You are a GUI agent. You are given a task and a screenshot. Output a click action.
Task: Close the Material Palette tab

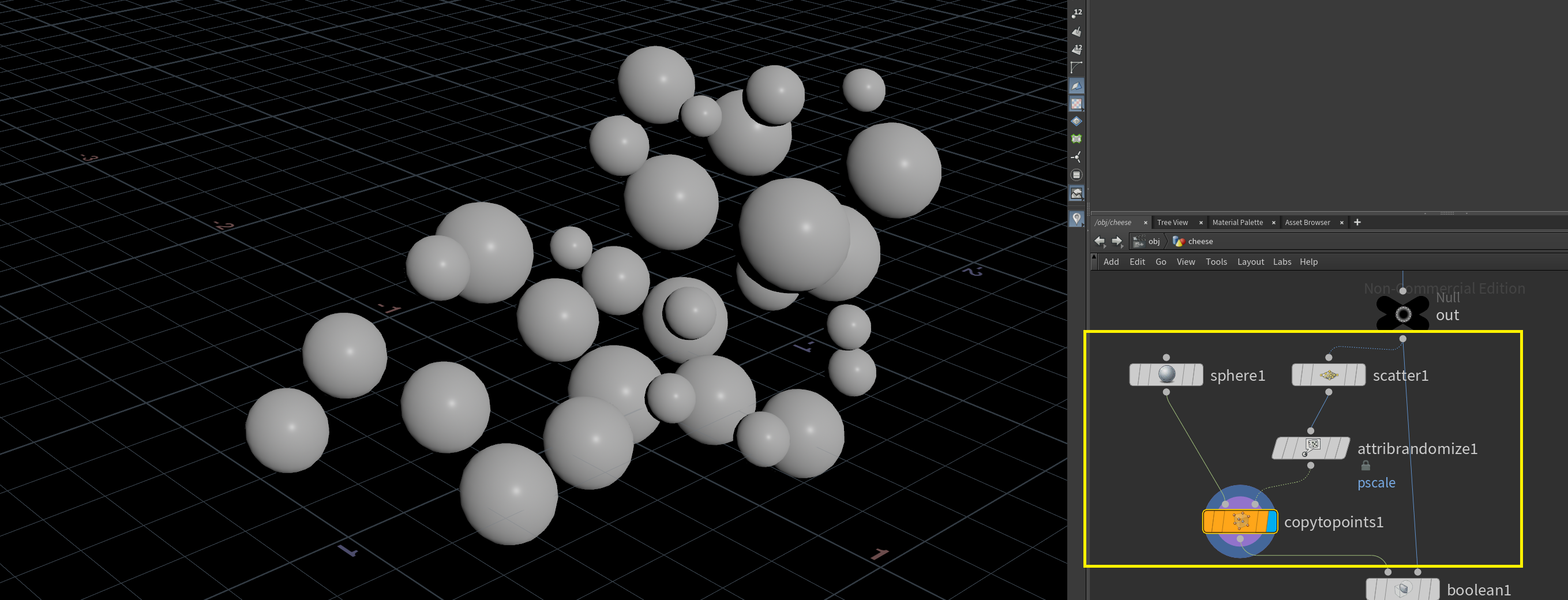(x=1273, y=223)
